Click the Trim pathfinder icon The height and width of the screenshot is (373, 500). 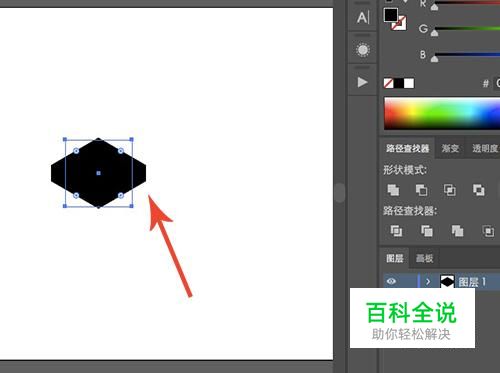(427, 231)
